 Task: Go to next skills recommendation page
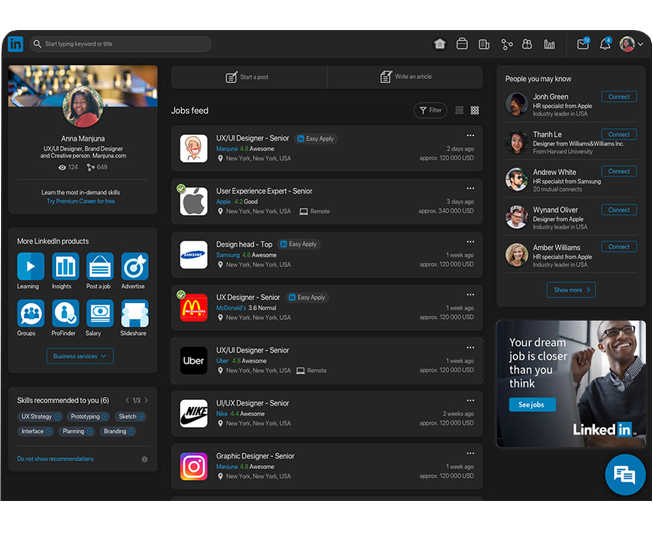[x=146, y=400]
